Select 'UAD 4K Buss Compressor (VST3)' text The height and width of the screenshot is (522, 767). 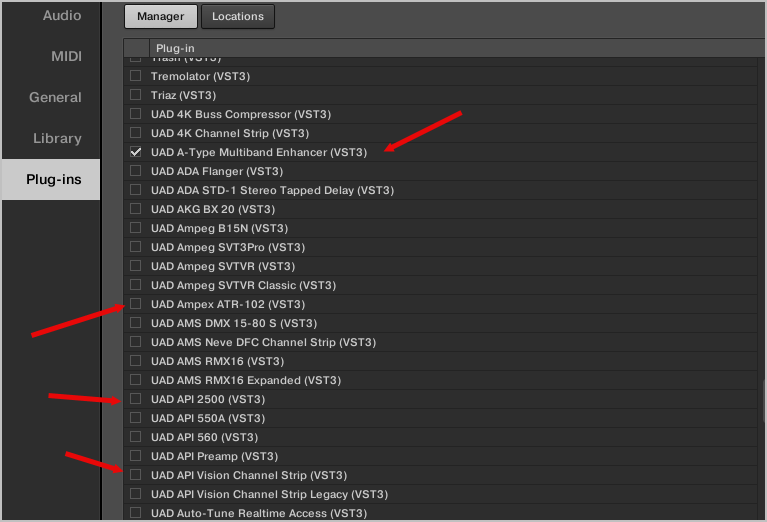(x=241, y=114)
